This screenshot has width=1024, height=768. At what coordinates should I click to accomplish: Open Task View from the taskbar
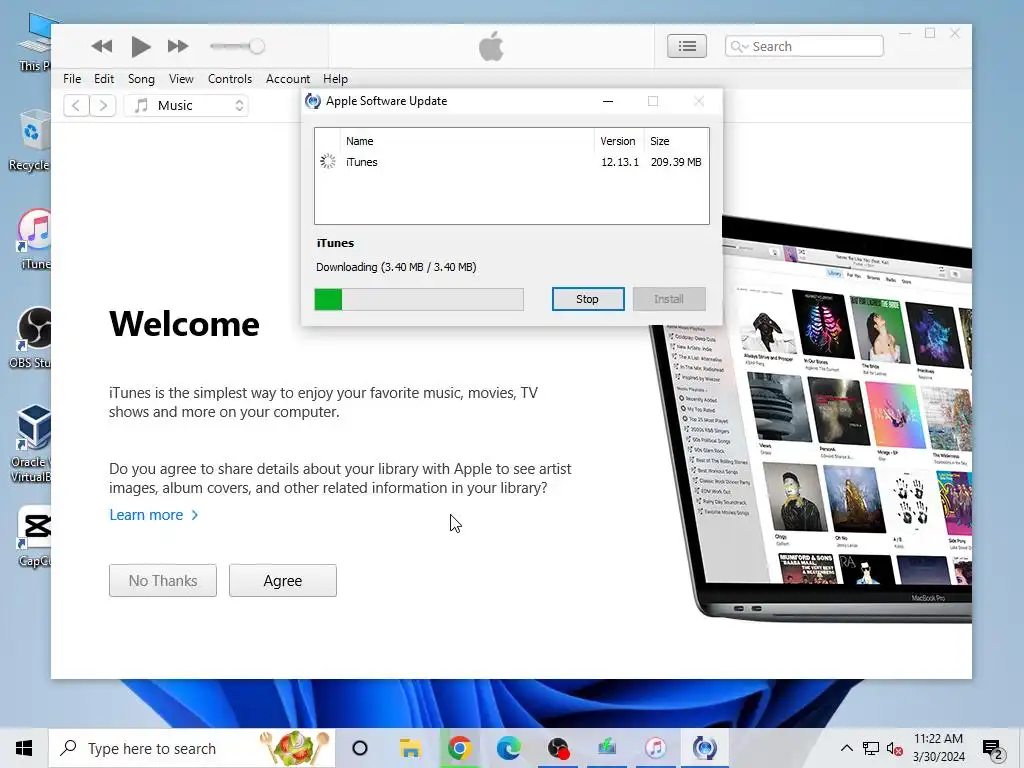point(360,748)
